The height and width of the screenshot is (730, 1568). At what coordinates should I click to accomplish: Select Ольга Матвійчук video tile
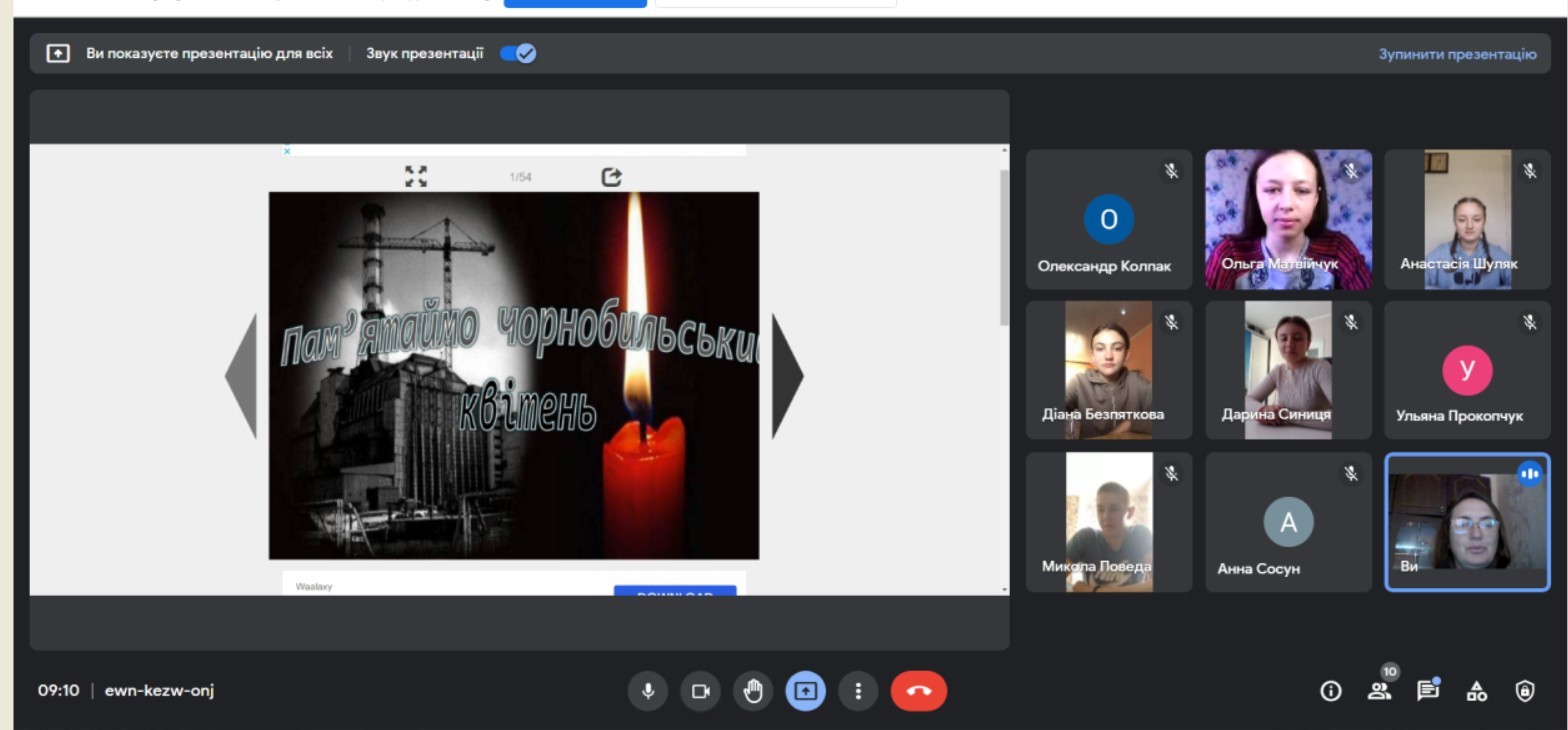coord(1288,220)
